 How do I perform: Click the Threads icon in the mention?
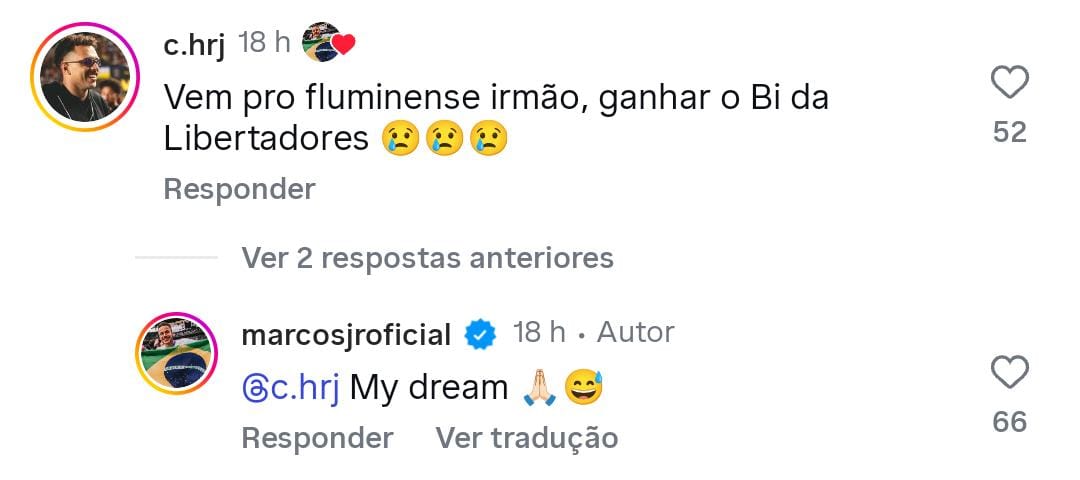click(255, 388)
